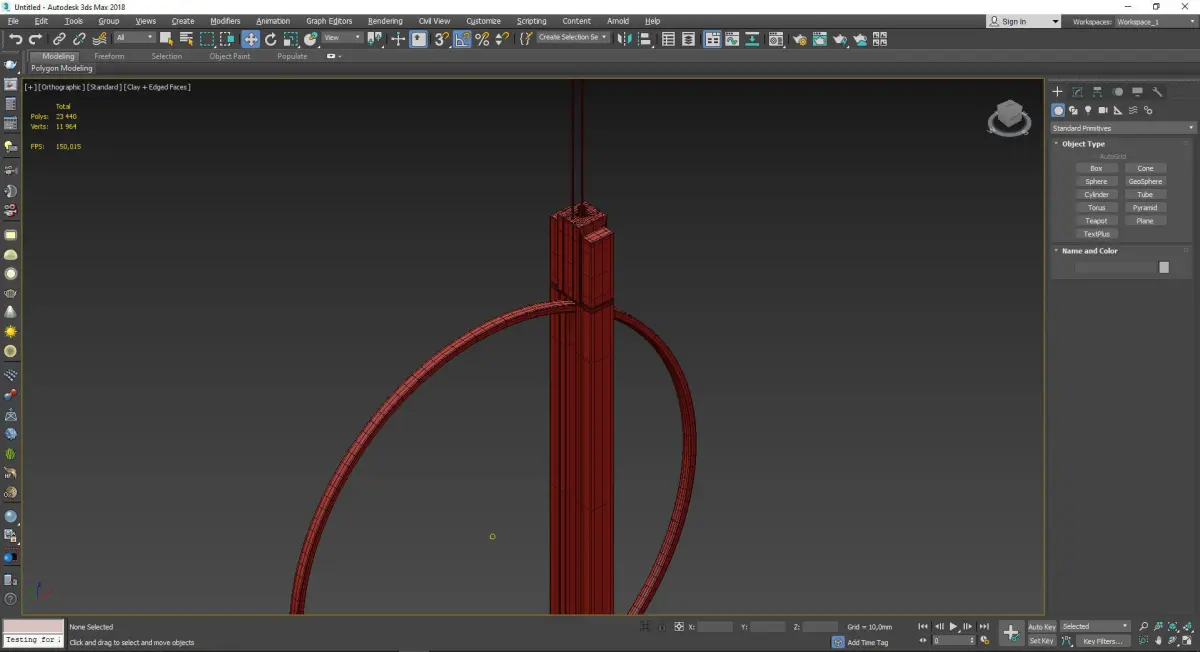Click the X coordinate input field

[x=715, y=626]
